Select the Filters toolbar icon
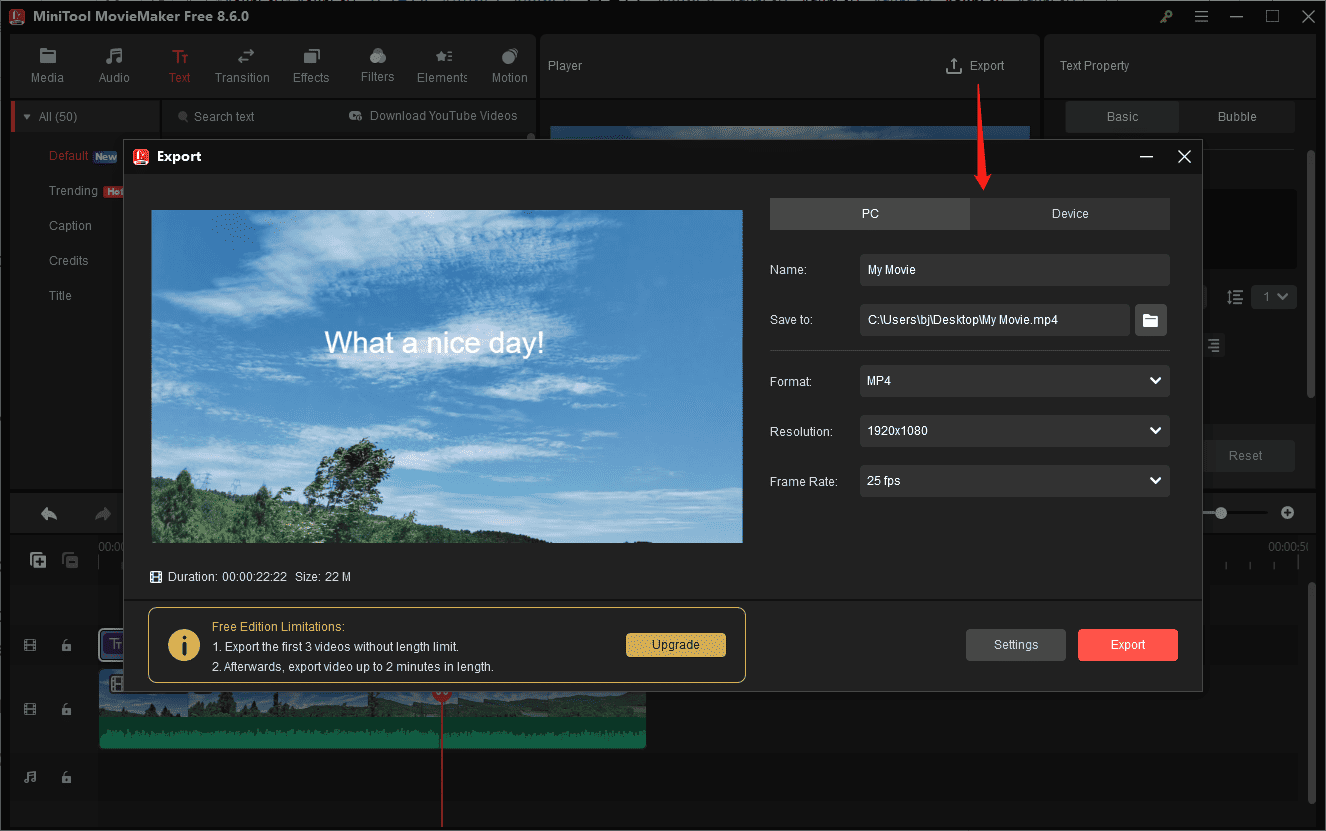1326x831 pixels. (x=377, y=65)
